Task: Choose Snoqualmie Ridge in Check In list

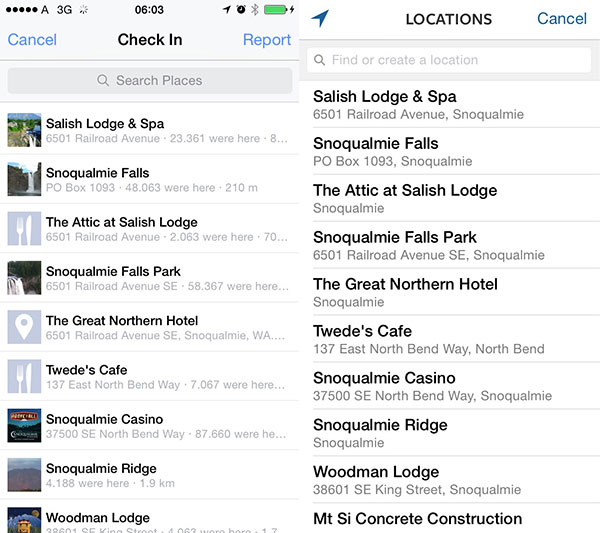Action: [x=149, y=475]
